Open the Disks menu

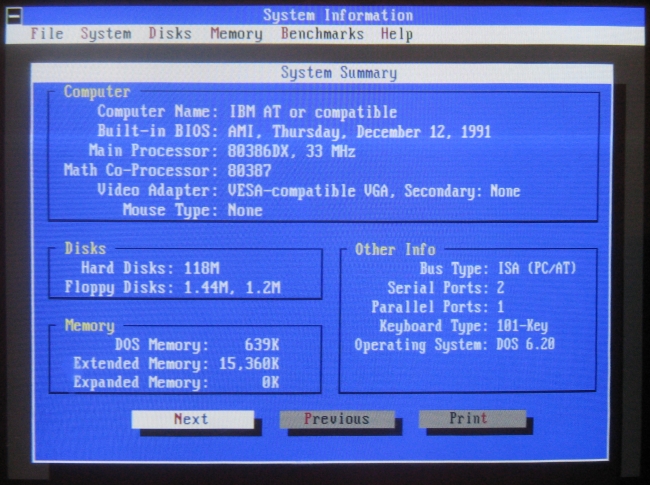click(170, 34)
